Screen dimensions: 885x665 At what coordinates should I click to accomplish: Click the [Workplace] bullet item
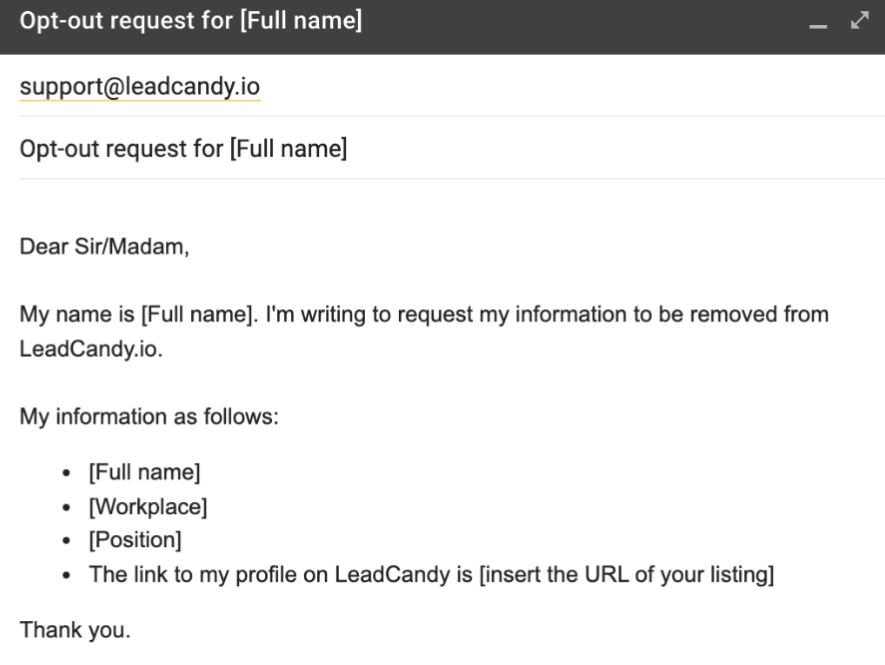click(x=147, y=507)
